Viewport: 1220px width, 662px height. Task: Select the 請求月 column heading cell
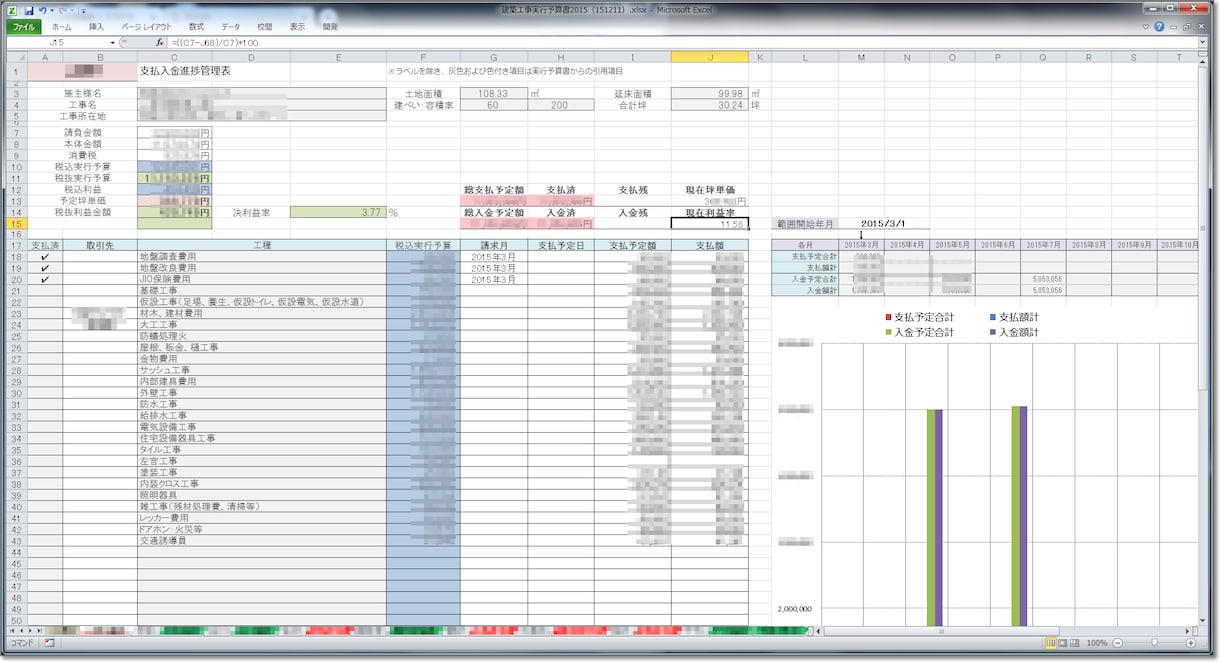point(494,245)
